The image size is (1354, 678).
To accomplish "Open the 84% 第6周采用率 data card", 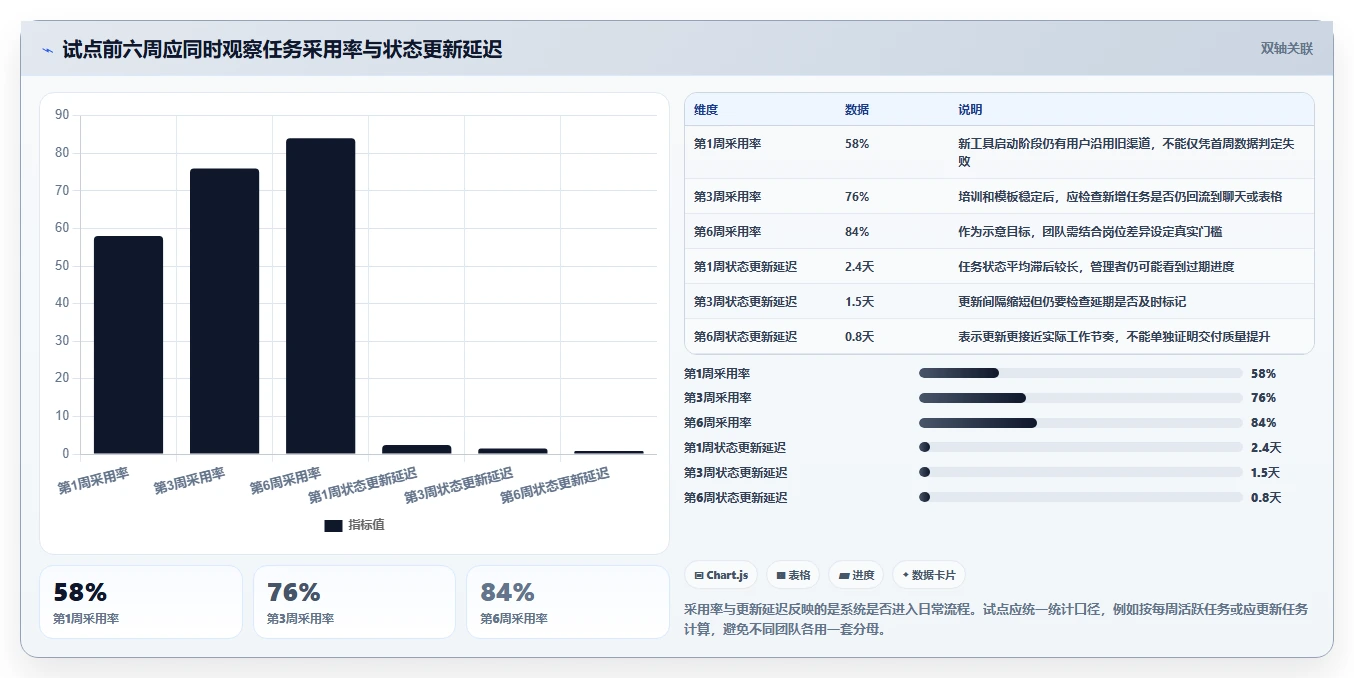I will tap(567, 602).
